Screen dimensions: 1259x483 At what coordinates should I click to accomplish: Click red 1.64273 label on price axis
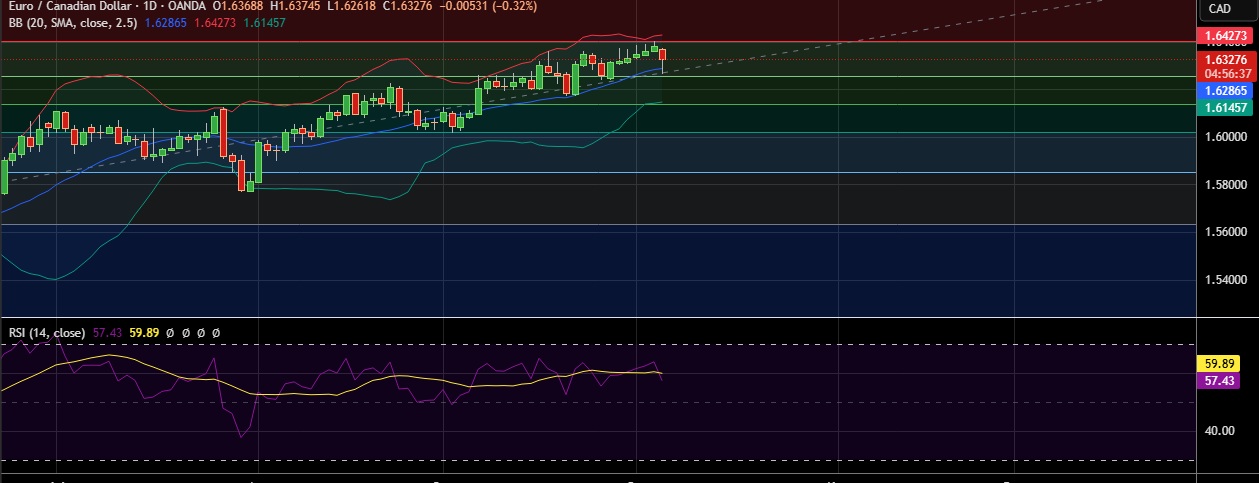pos(1224,37)
